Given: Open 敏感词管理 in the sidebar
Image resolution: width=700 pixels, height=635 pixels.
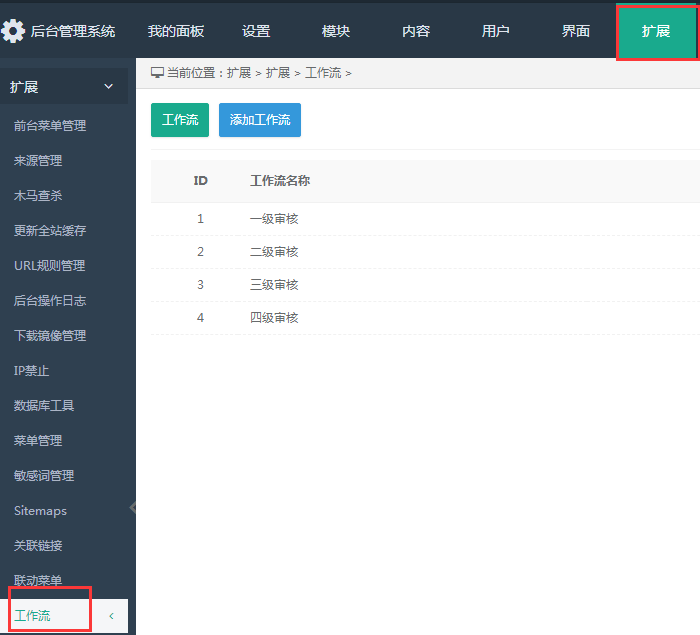Looking at the screenshot, I should pyautogui.click(x=44, y=476).
